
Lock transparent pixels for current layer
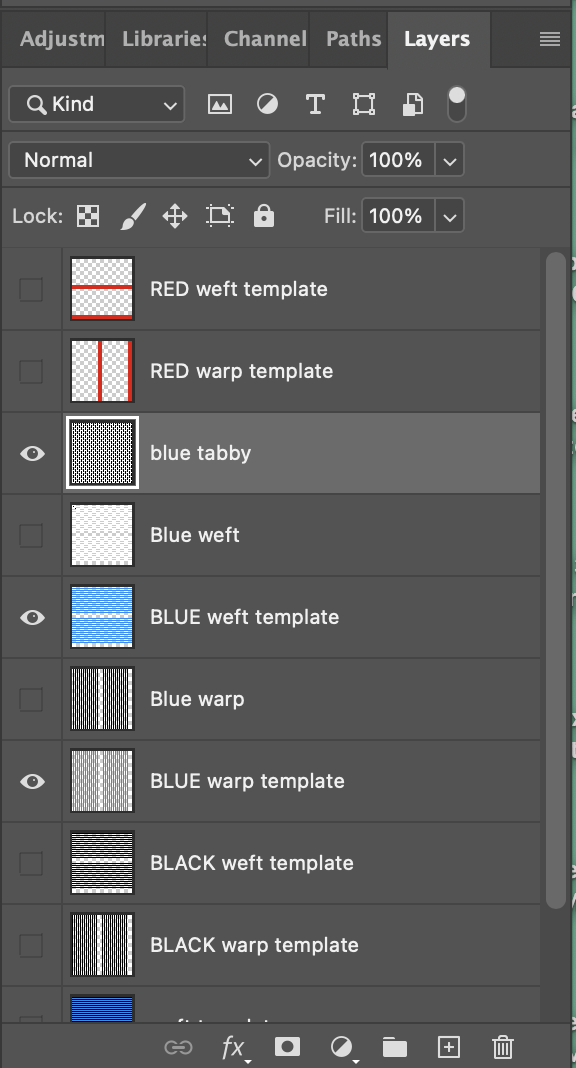(87, 215)
